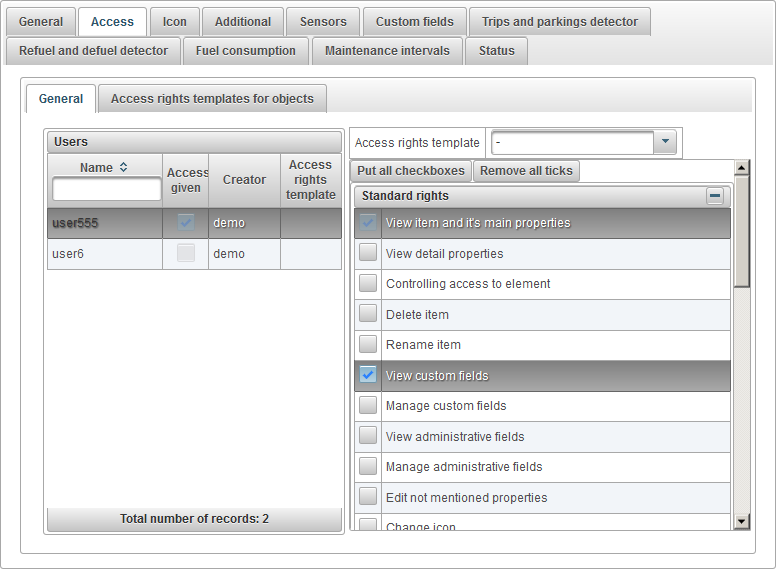Open the Fuel consumption tab
Screen dimensions: 776x569
pos(246,51)
